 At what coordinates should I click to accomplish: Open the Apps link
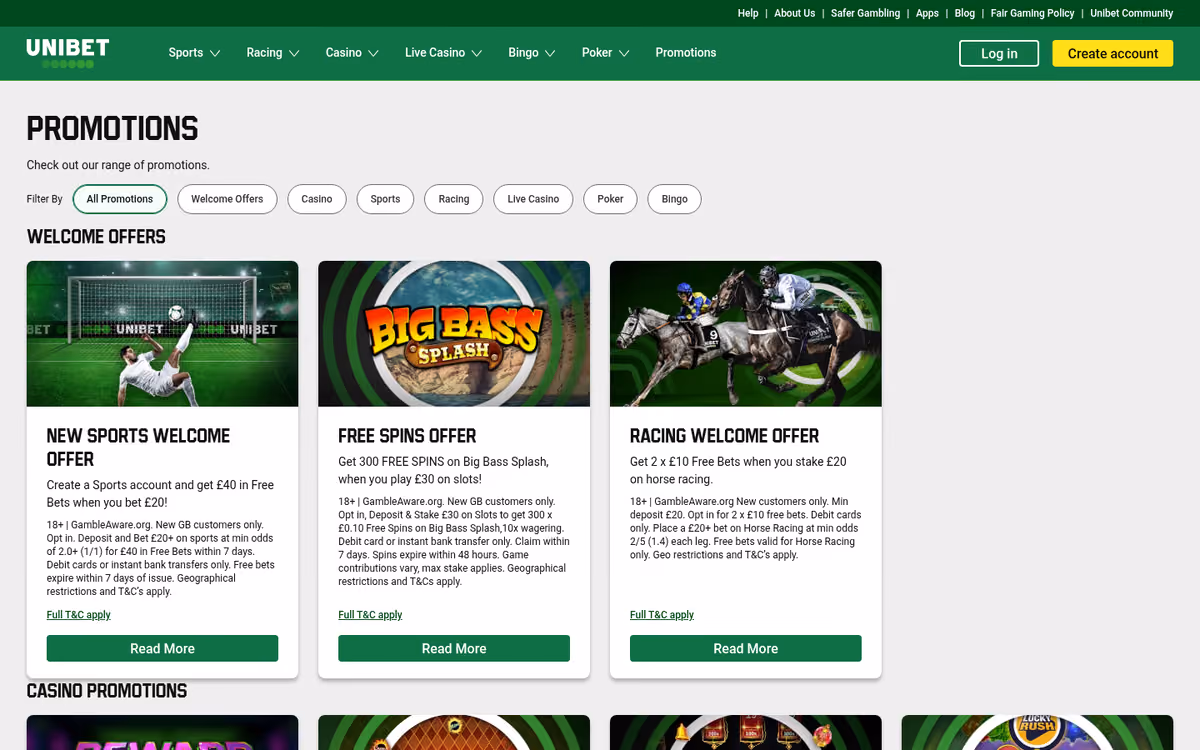point(927,13)
